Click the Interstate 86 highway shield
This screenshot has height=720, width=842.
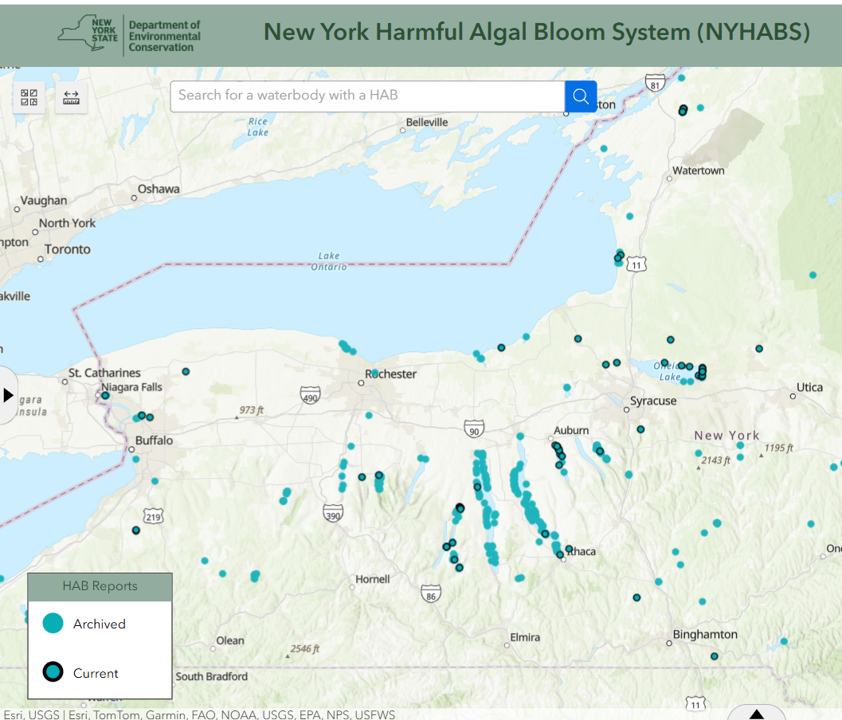tap(431, 593)
